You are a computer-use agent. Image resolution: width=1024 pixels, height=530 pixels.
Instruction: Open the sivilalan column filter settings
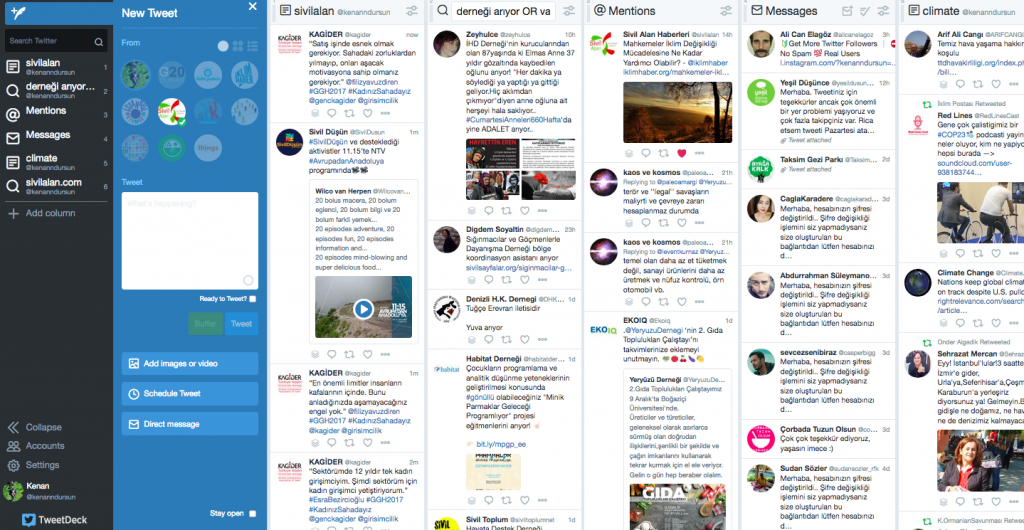coord(411,11)
